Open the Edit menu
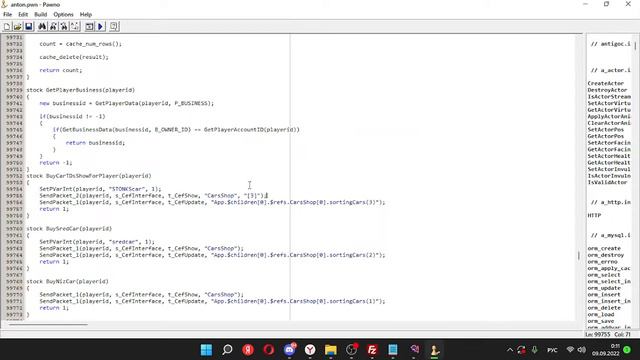 coord(23,14)
